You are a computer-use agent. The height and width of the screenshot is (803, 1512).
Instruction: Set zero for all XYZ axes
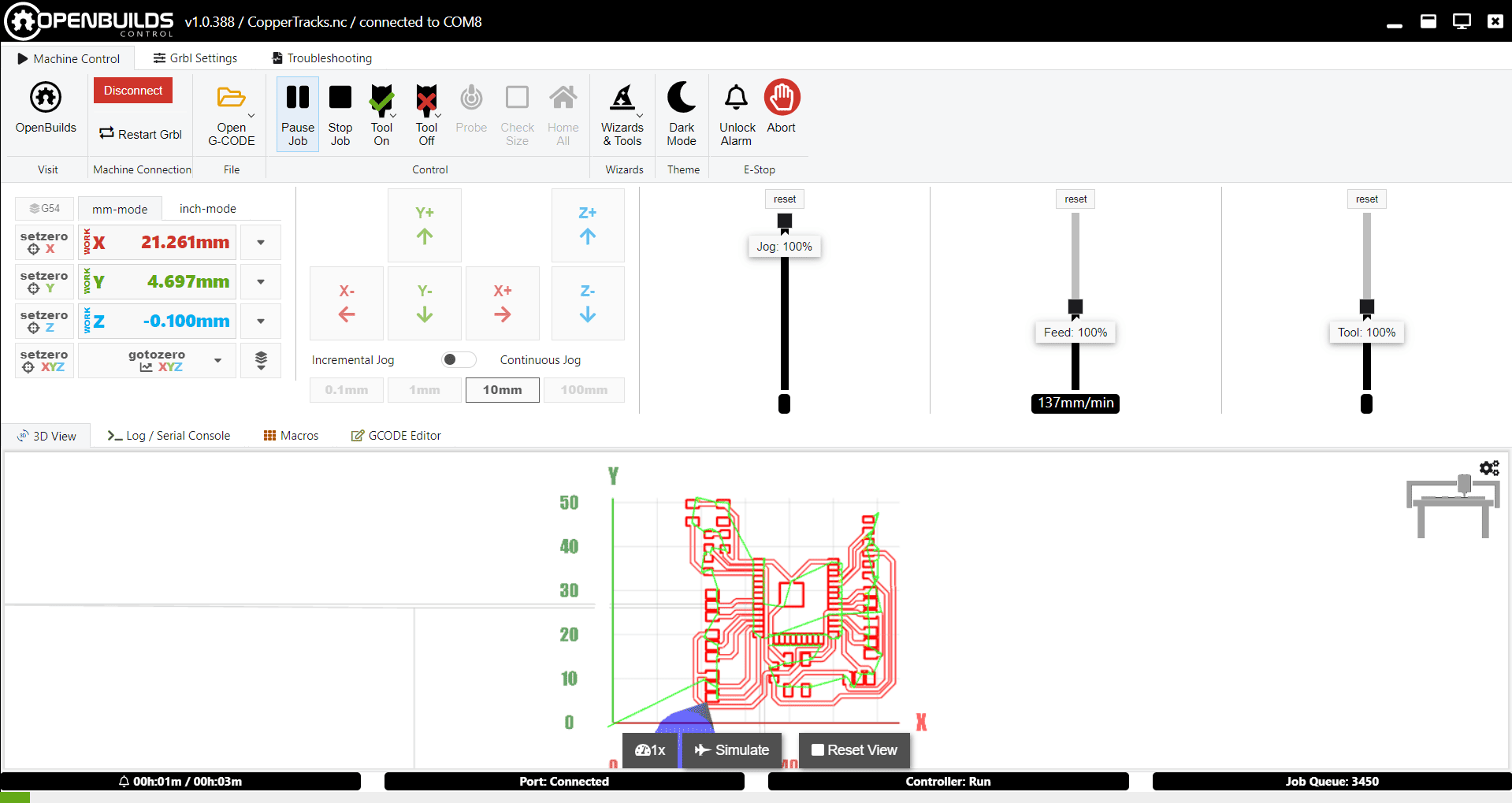pyautogui.click(x=44, y=360)
